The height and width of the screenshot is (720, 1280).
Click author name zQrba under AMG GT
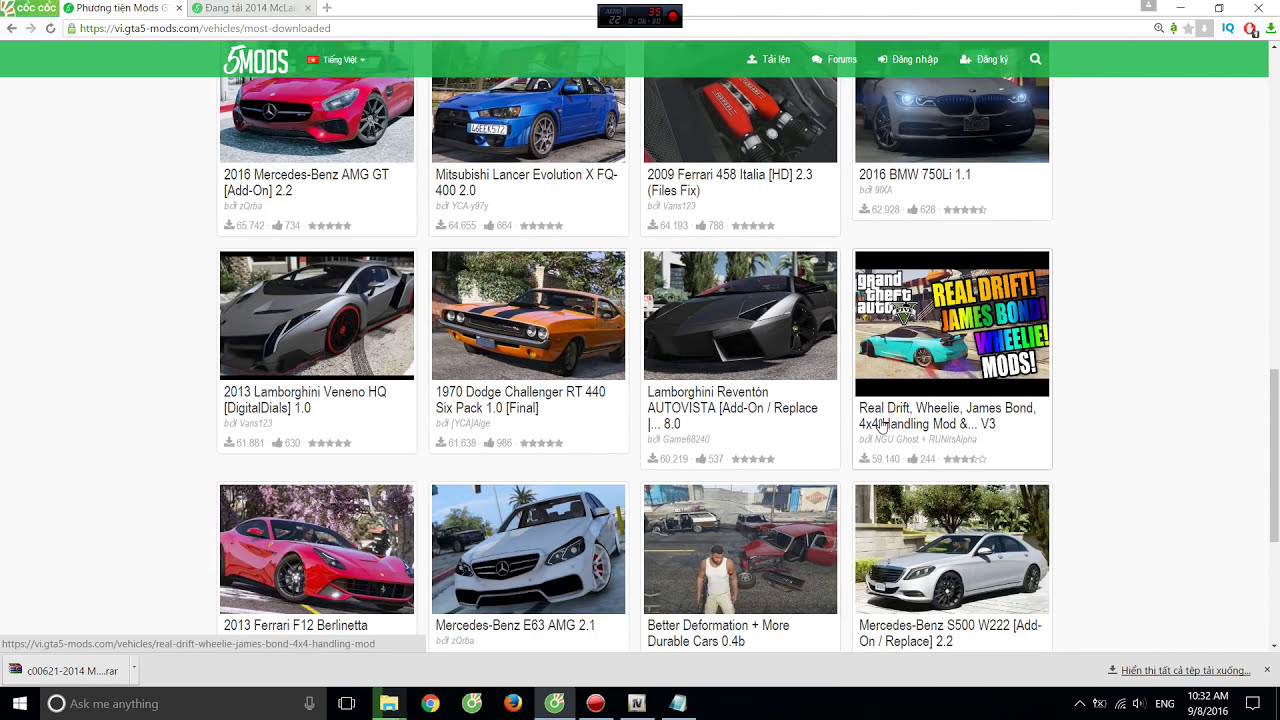point(250,206)
